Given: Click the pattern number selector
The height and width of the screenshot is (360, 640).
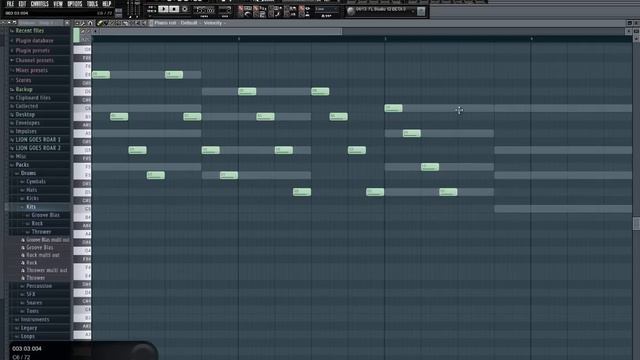Looking at the screenshot, I should coord(225,9).
